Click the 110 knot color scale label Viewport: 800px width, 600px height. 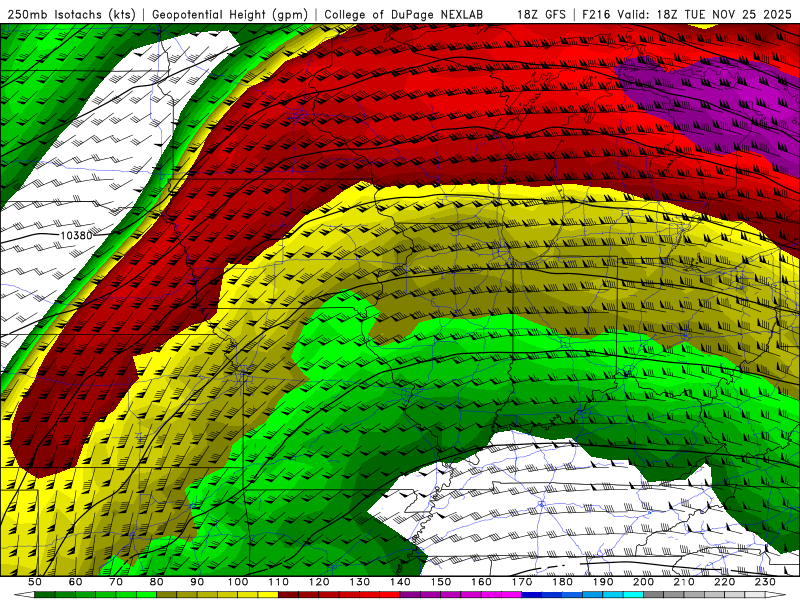pyautogui.click(x=278, y=582)
